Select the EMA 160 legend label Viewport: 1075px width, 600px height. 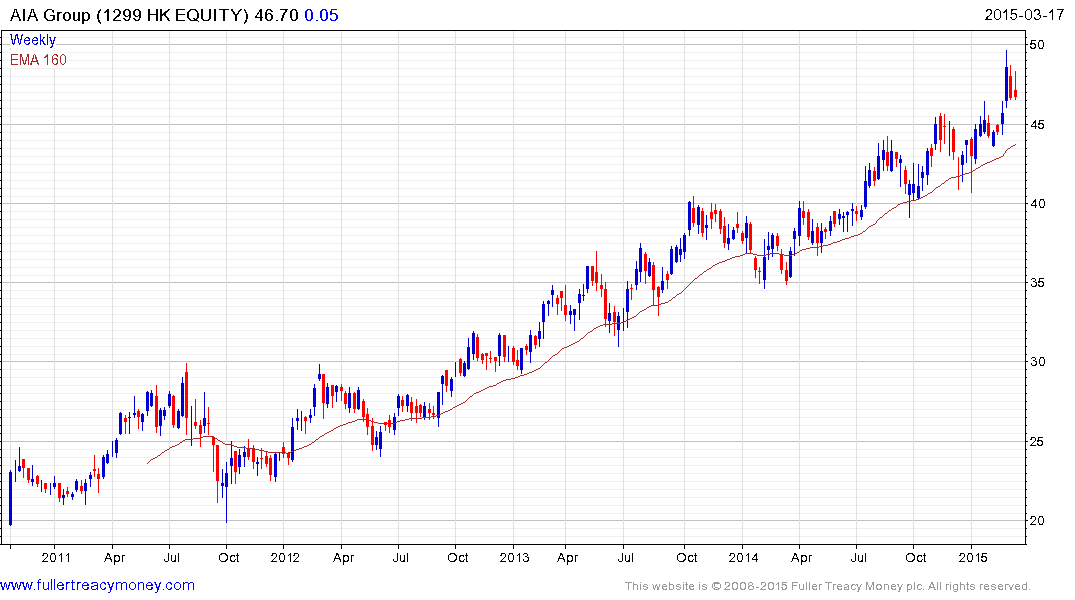[x=38, y=60]
